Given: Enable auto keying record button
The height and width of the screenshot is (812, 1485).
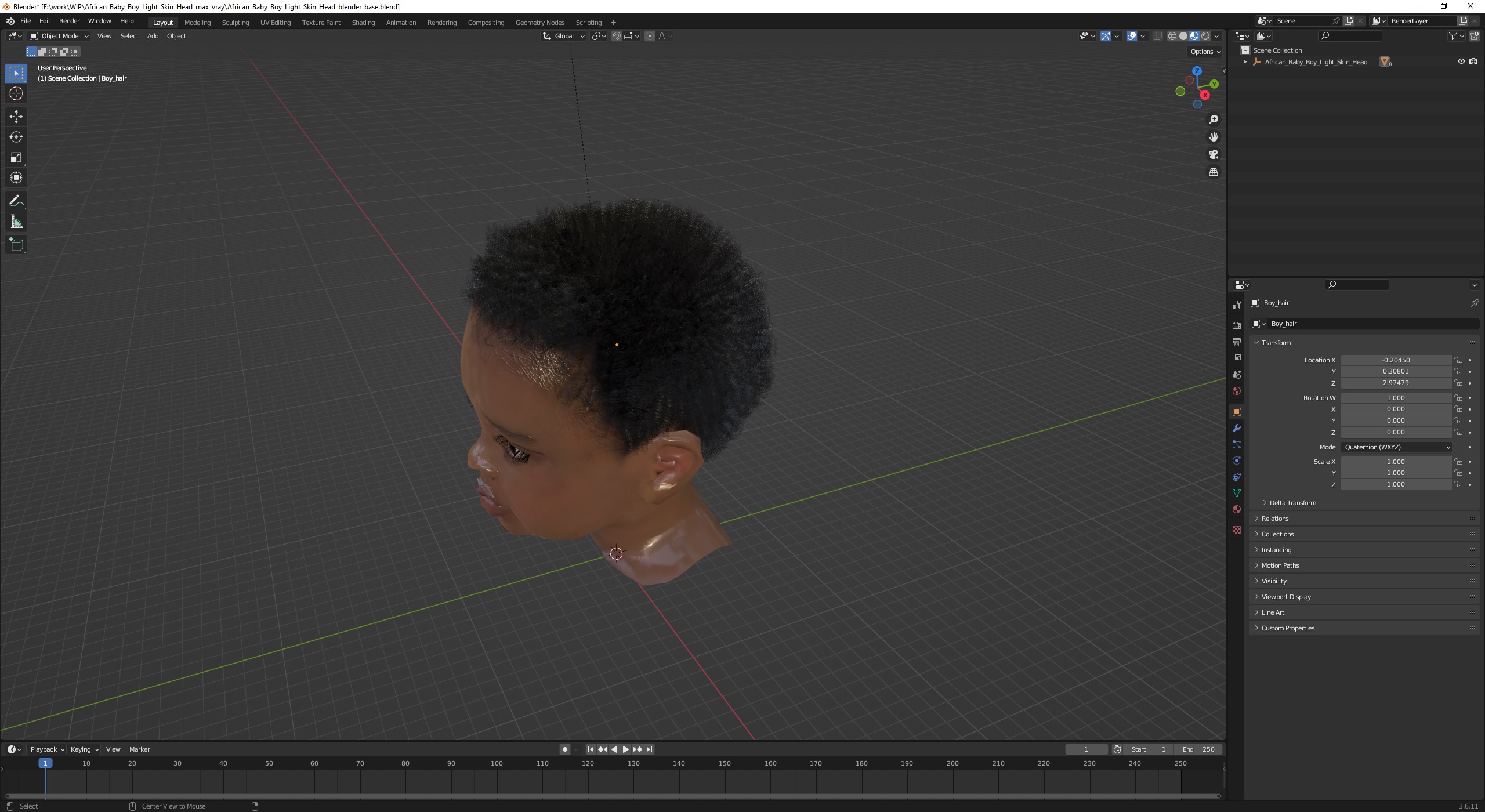Looking at the screenshot, I should 564,749.
